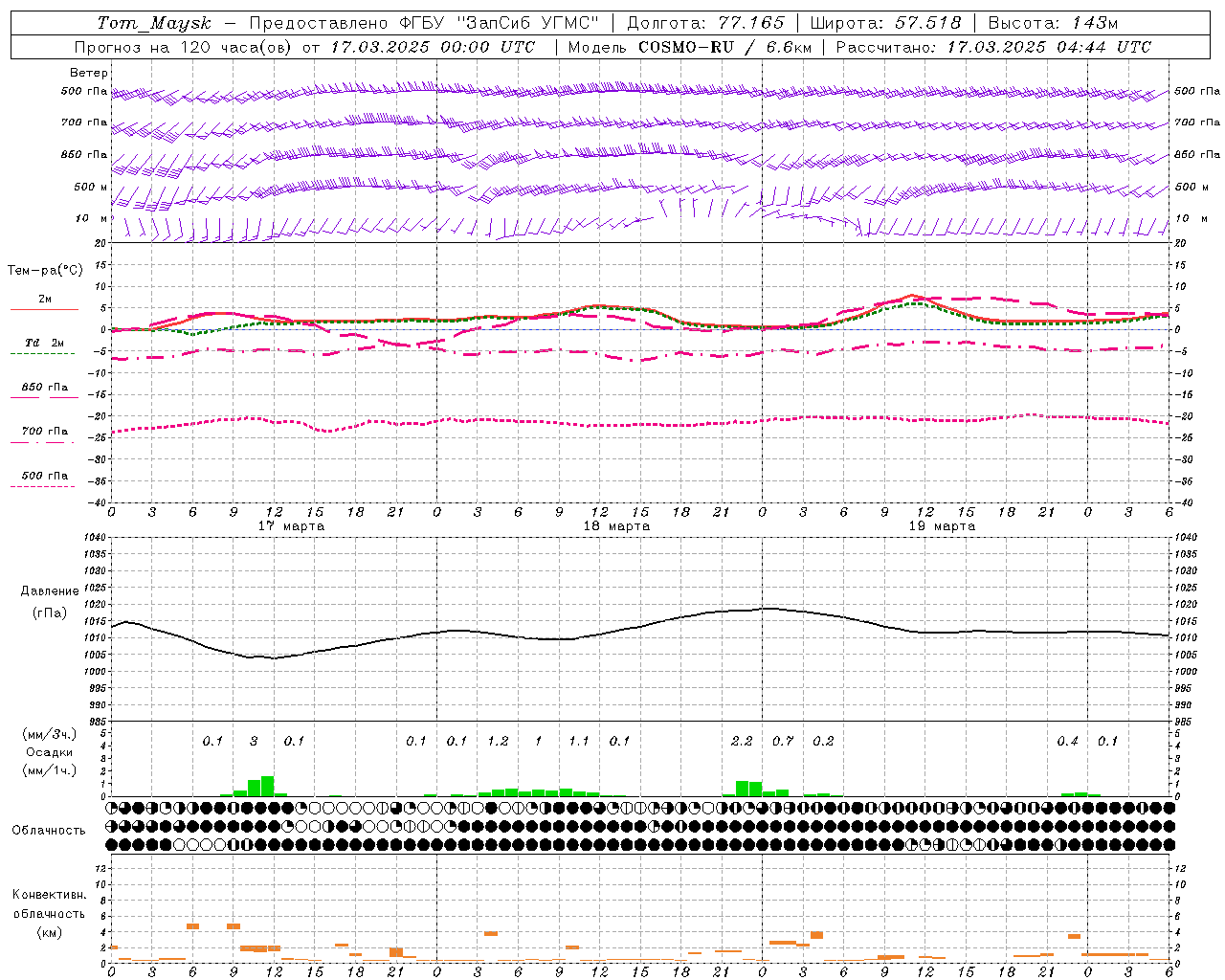Click the start time 17.03.2025 00:00 UTC
This screenshot has height=980, width=1225.
(x=433, y=47)
